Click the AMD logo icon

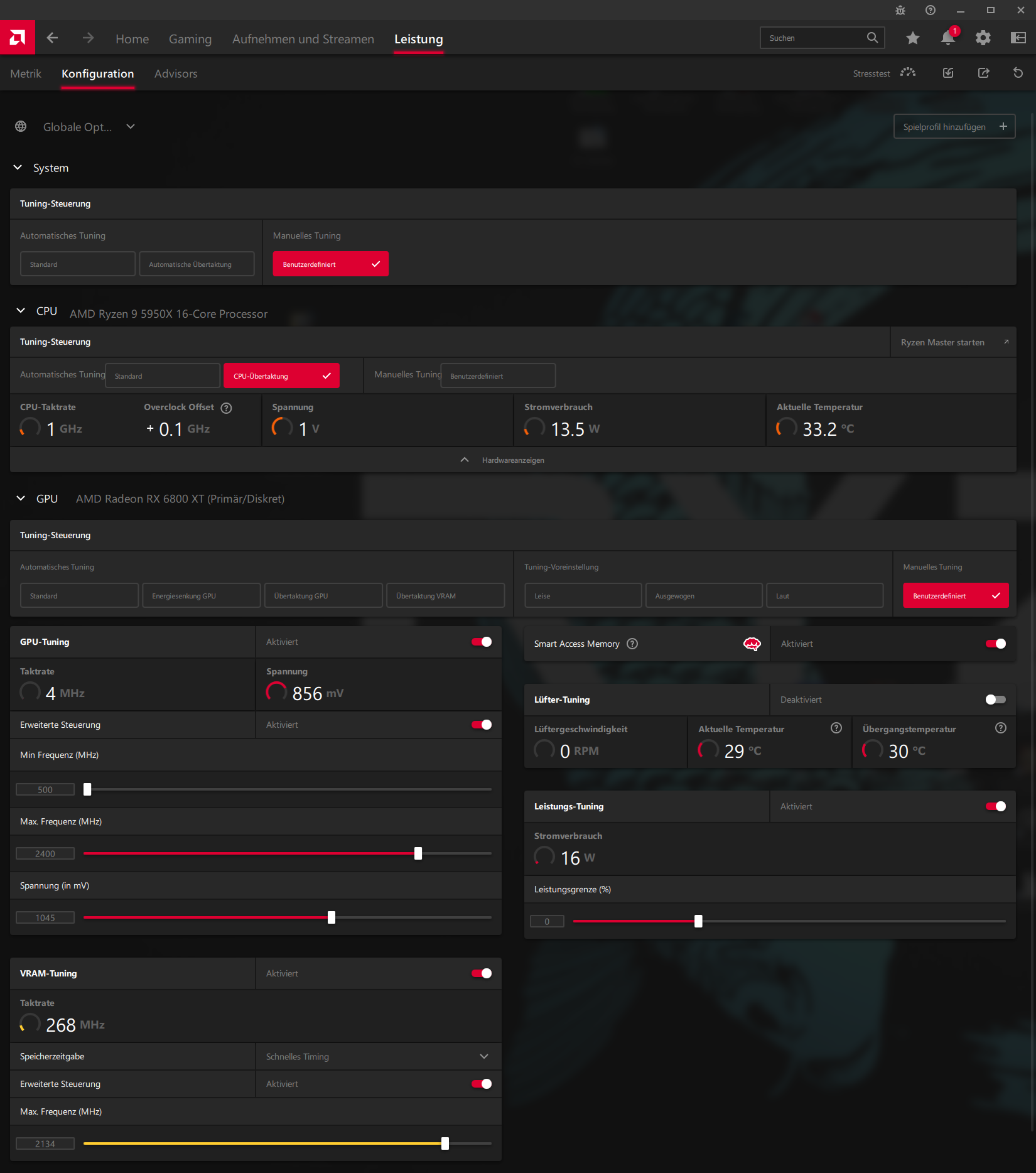[x=18, y=38]
